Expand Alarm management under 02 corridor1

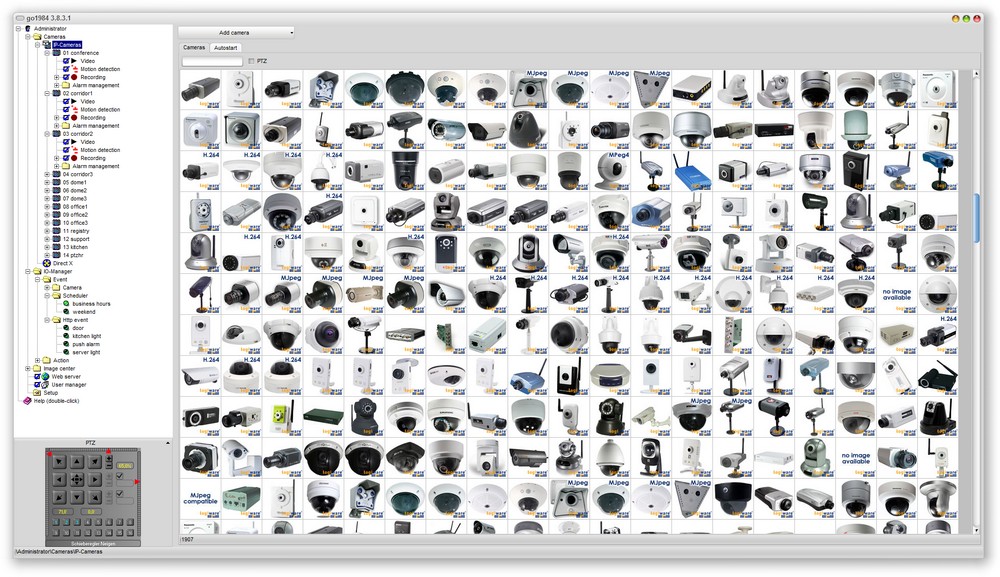coord(57,126)
